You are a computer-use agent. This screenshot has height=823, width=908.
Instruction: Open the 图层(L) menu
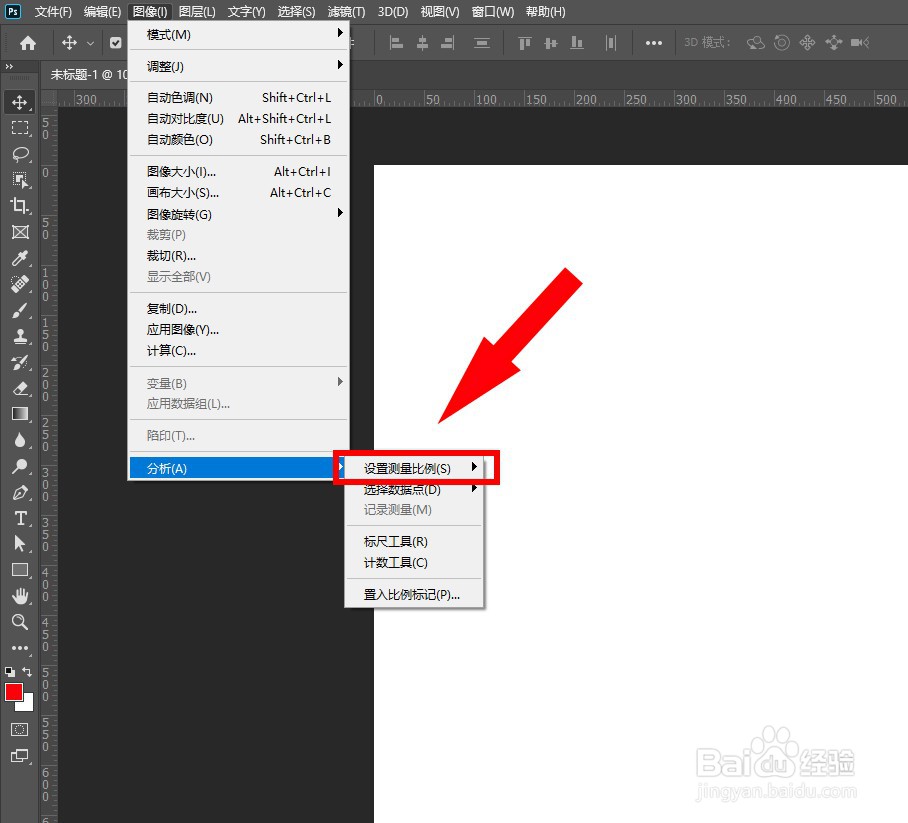click(x=197, y=12)
